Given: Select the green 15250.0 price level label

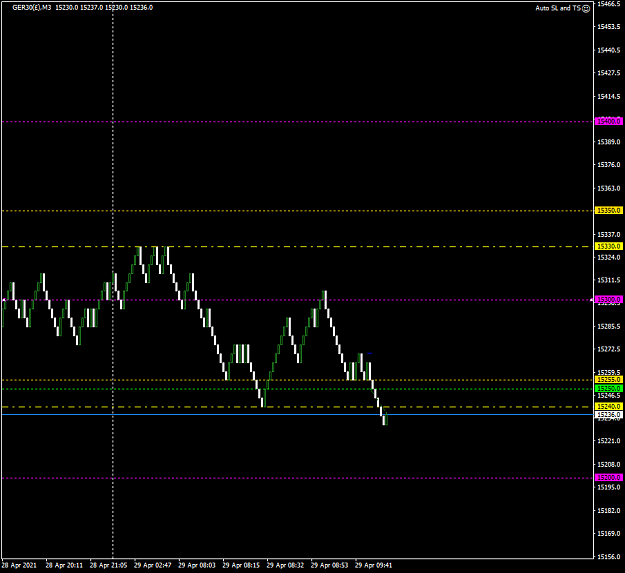Looking at the screenshot, I should tap(609, 389).
